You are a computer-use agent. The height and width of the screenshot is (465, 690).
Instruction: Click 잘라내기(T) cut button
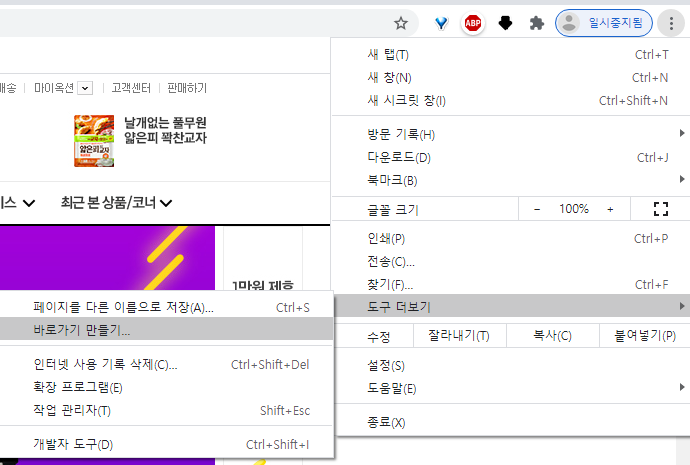click(x=459, y=336)
